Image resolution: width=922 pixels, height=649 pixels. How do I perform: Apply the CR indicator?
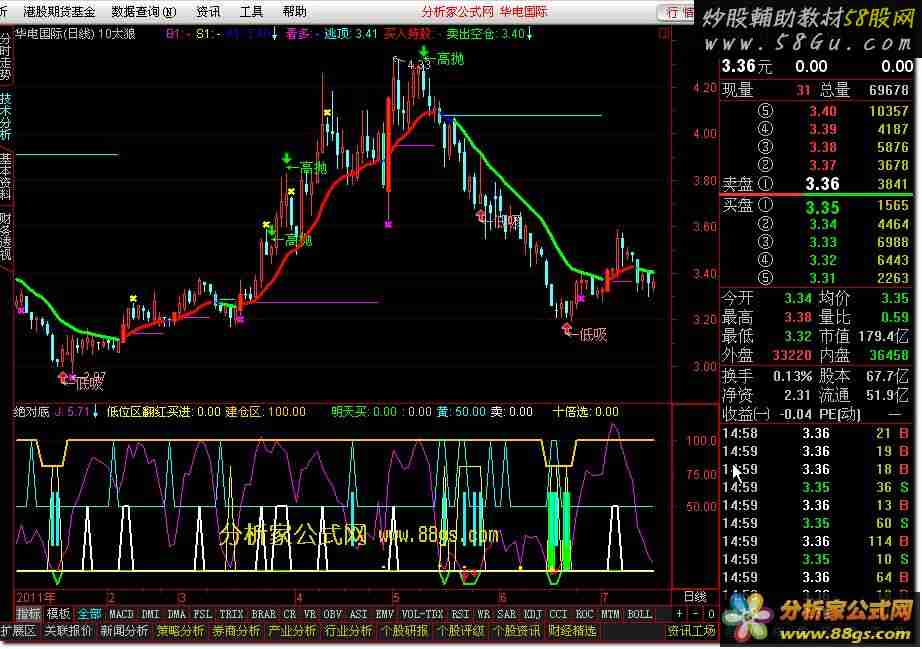coord(290,614)
